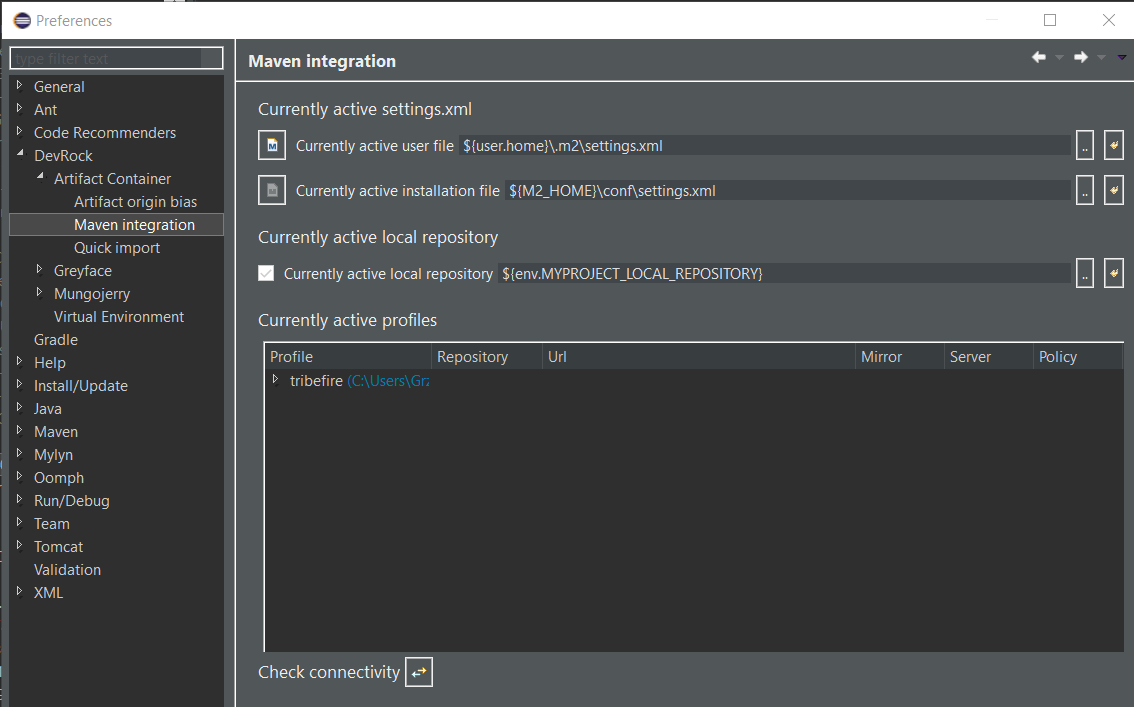This screenshot has height=707, width=1134.
Task: Click the local repository path field
Action: point(783,273)
